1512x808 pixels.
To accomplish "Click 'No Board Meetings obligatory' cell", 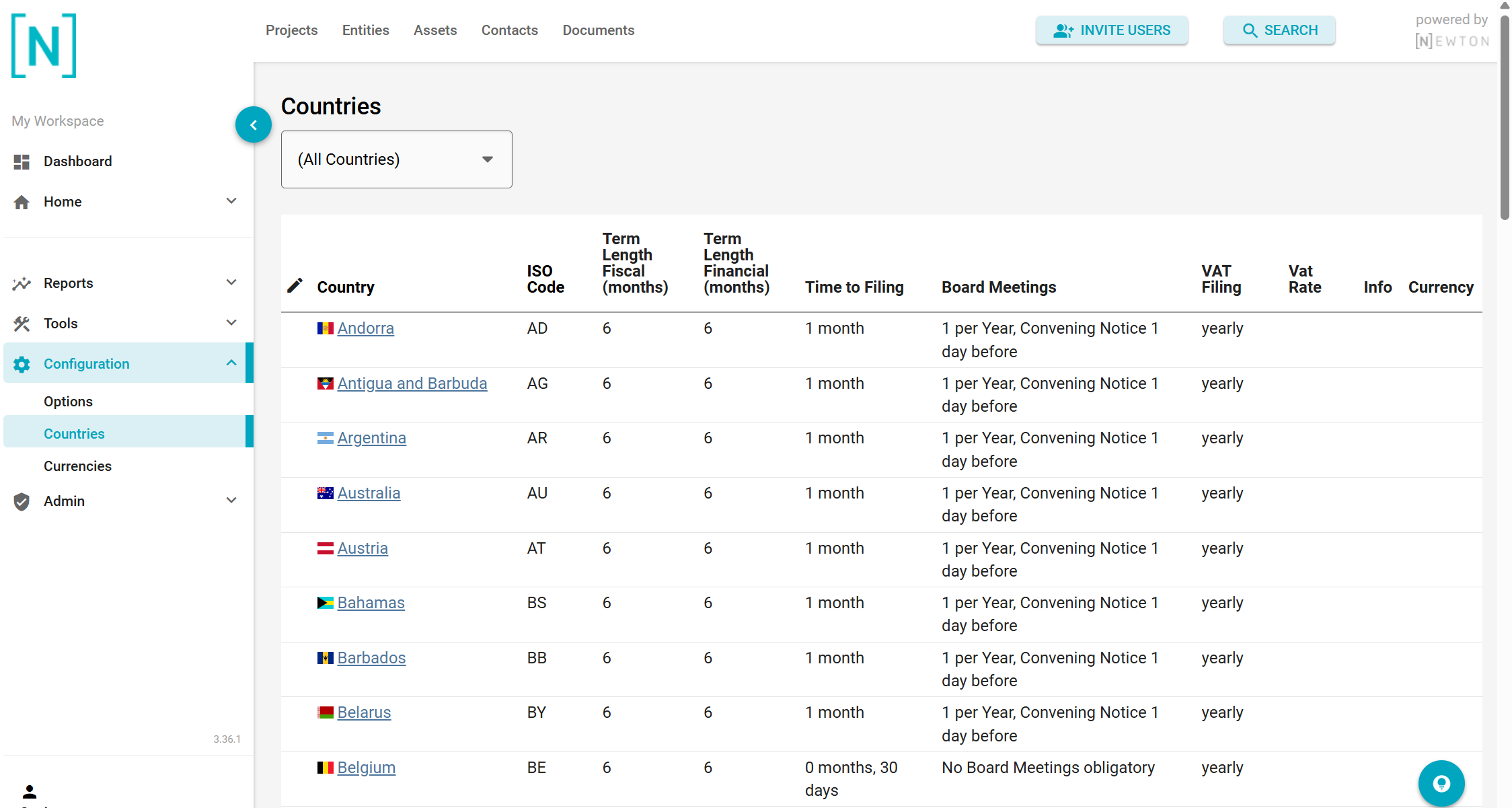I will click(x=1048, y=768).
